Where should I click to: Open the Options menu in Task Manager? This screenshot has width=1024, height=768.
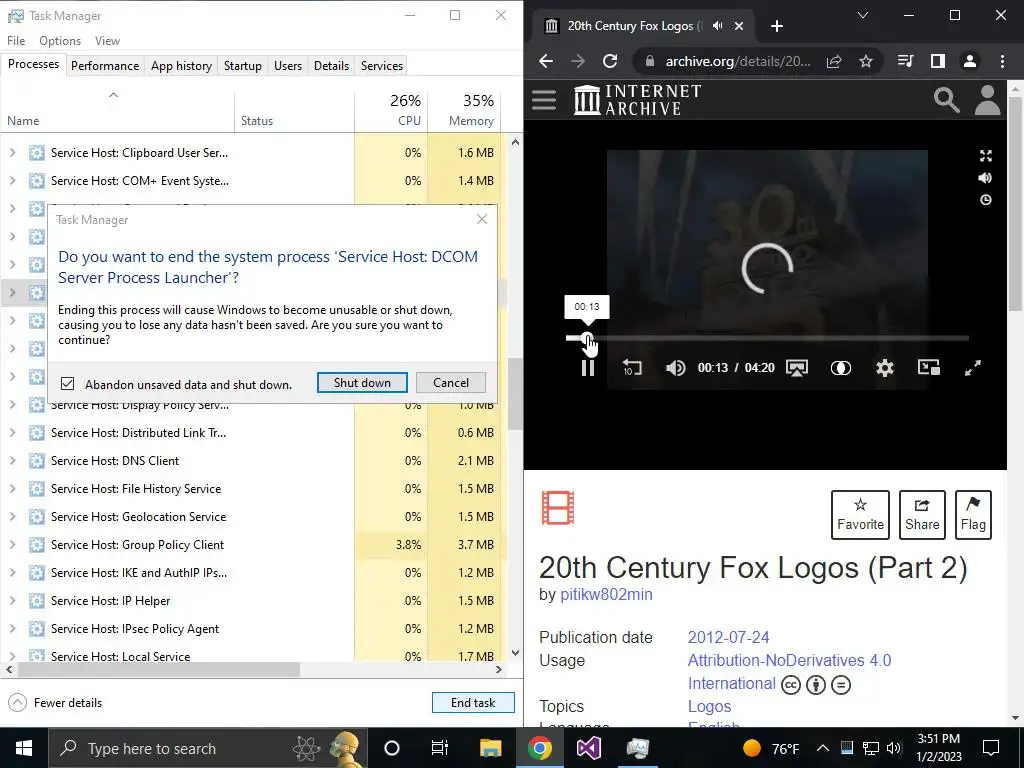pos(60,40)
